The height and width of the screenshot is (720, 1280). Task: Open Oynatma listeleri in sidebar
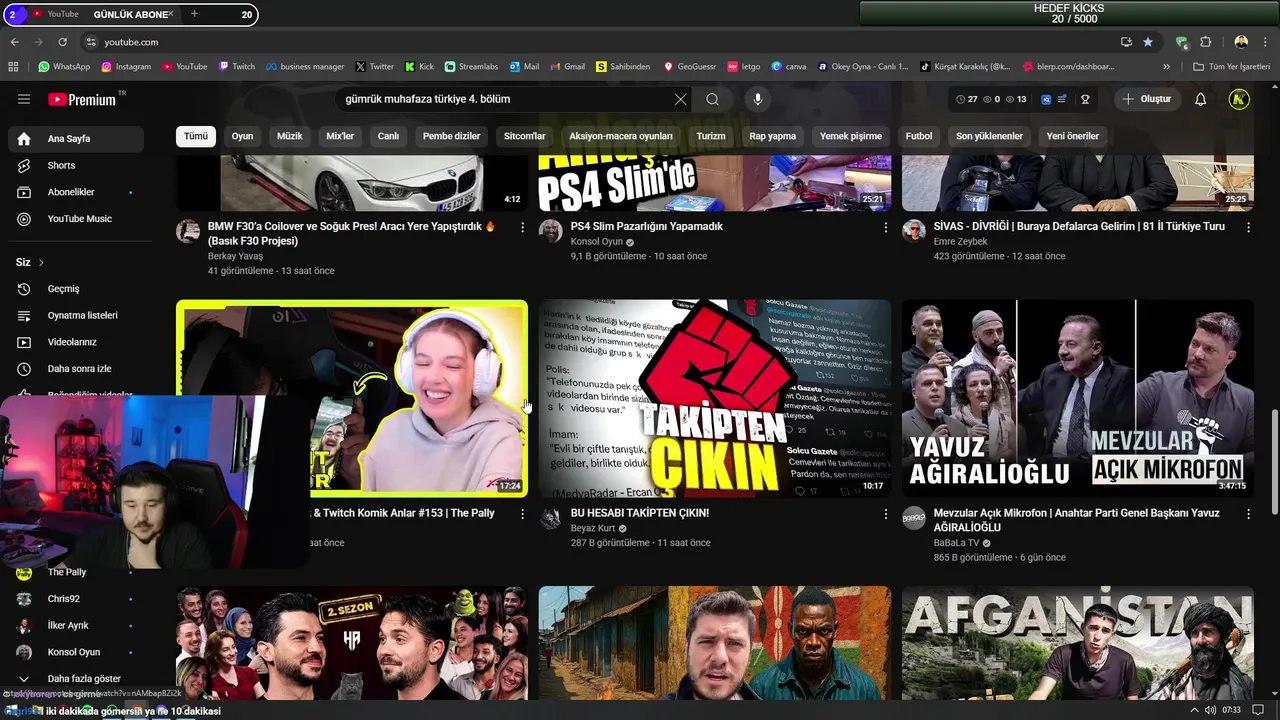pos(75,315)
